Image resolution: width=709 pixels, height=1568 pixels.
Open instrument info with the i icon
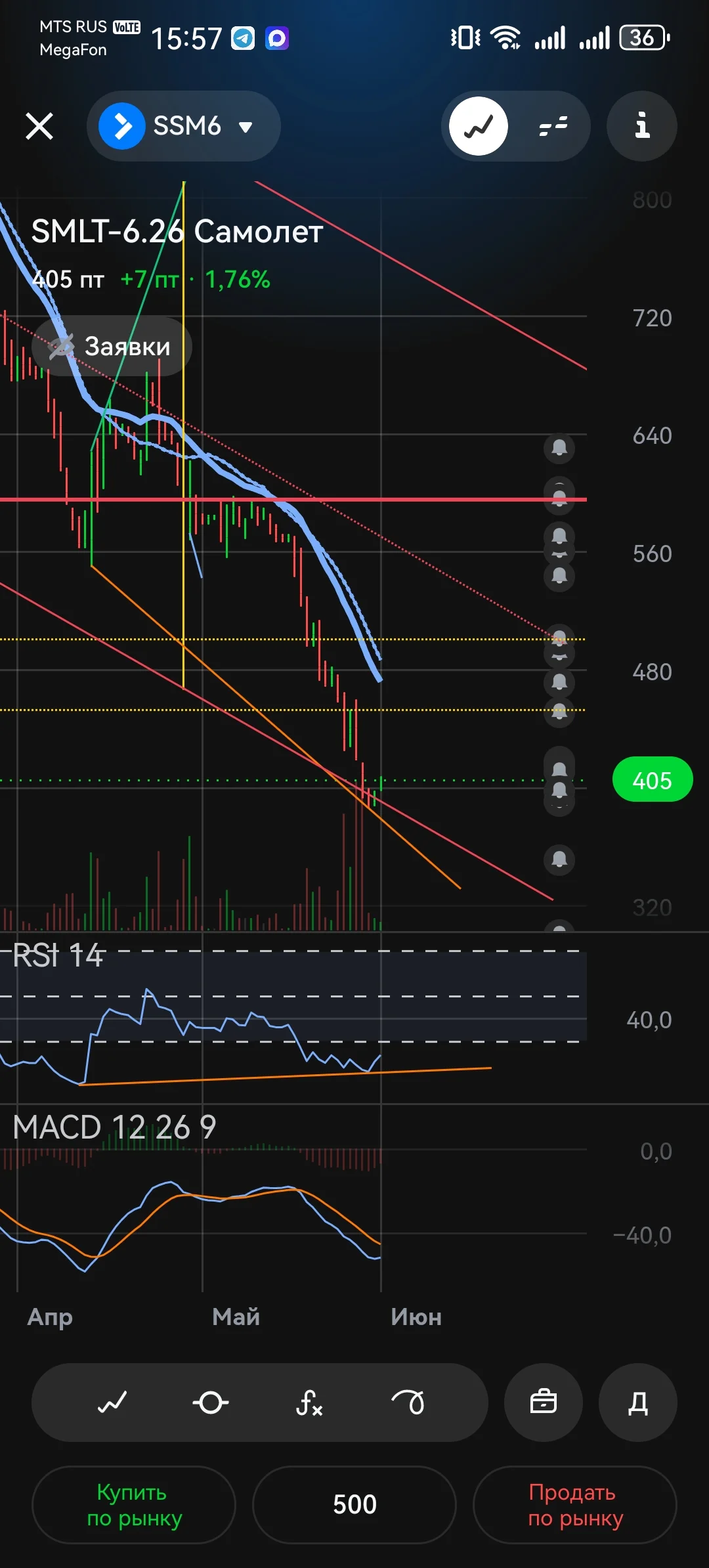pos(642,126)
